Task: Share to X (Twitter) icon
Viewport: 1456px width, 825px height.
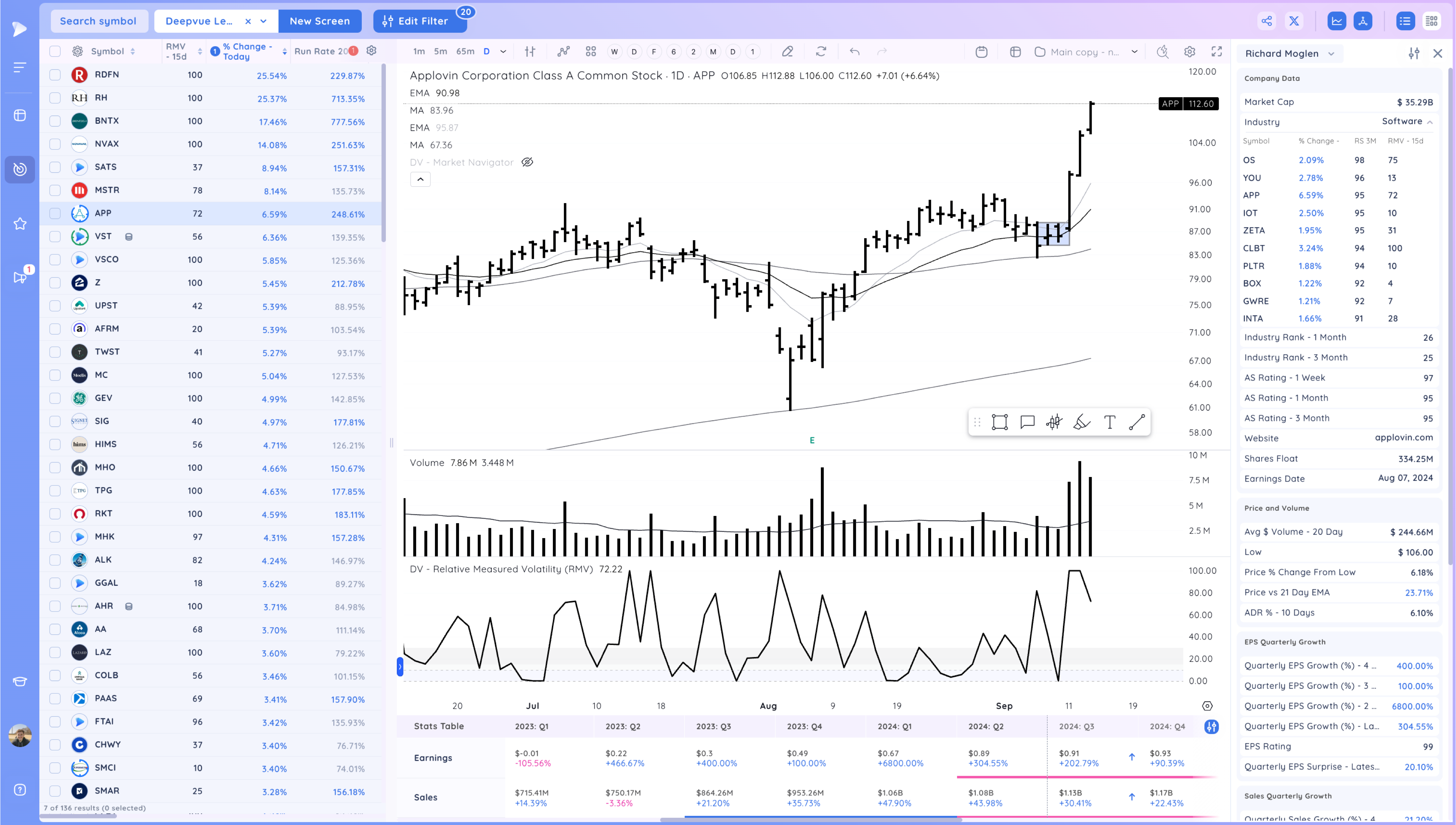Action: (1294, 21)
